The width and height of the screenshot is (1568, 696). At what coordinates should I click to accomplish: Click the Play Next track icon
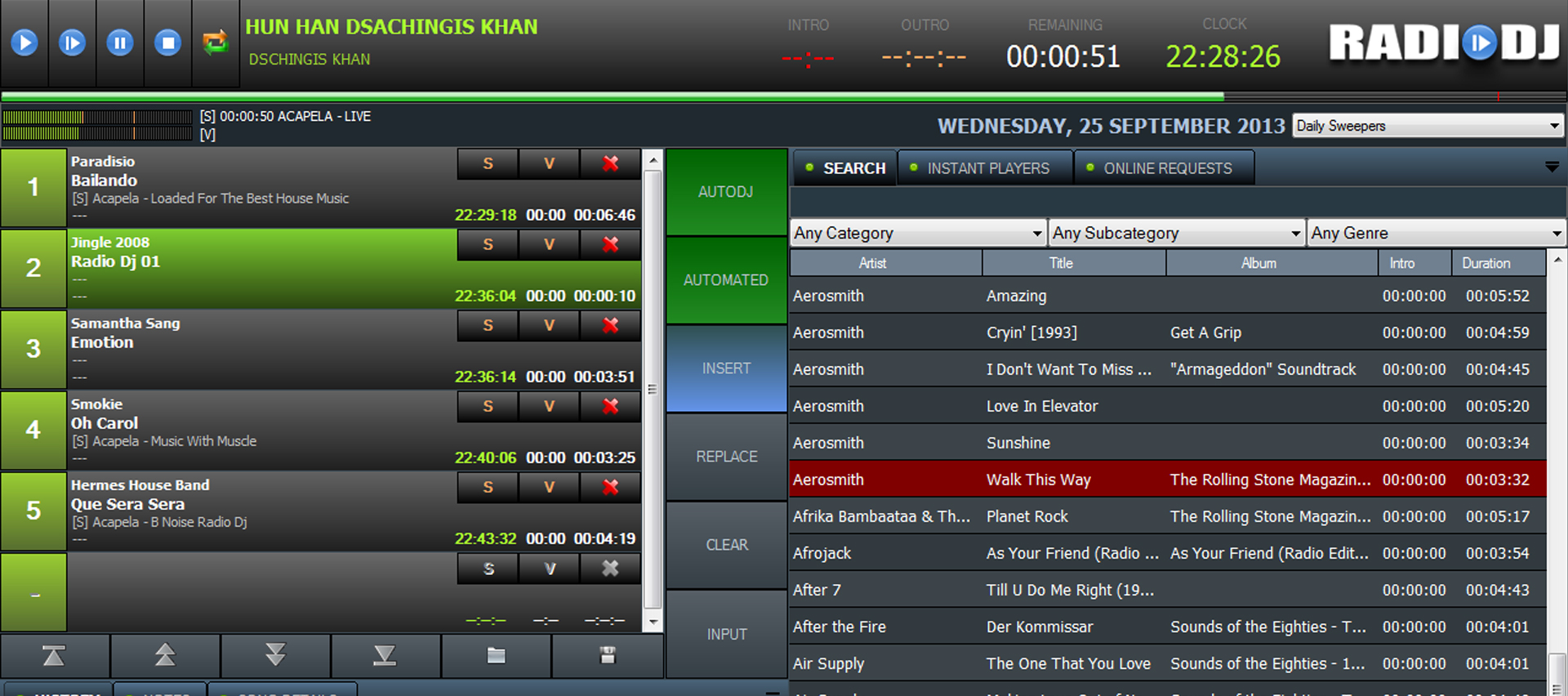click(x=72, y=42)
